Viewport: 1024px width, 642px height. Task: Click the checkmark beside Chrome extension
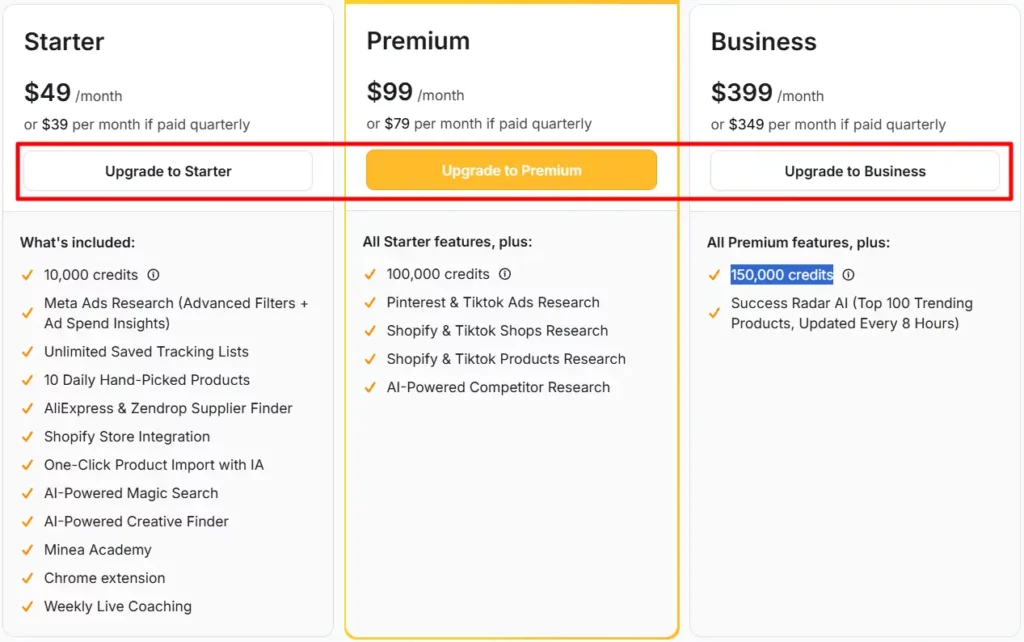click(26, 578)
